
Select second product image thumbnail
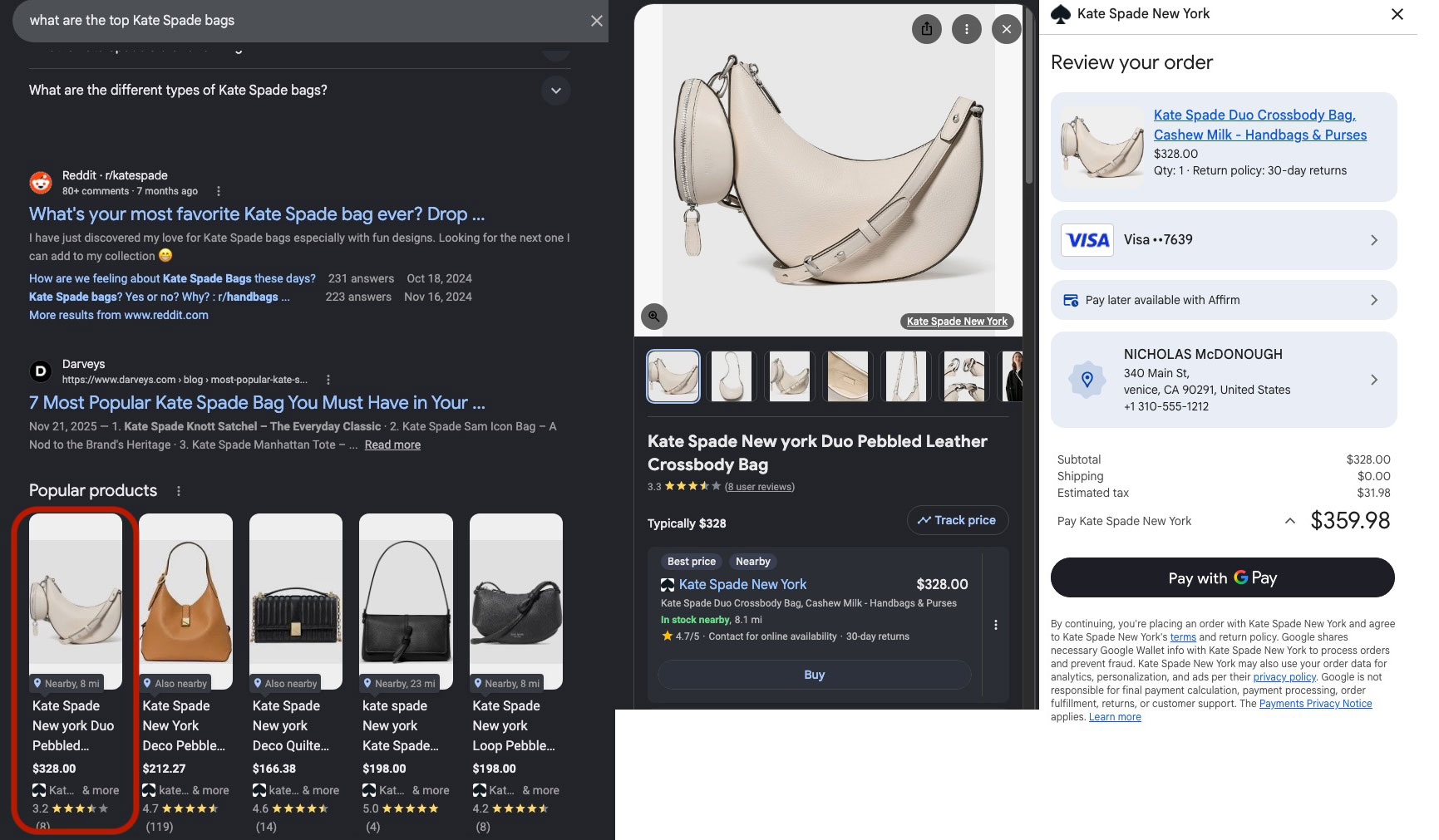(x=732, y=376)
